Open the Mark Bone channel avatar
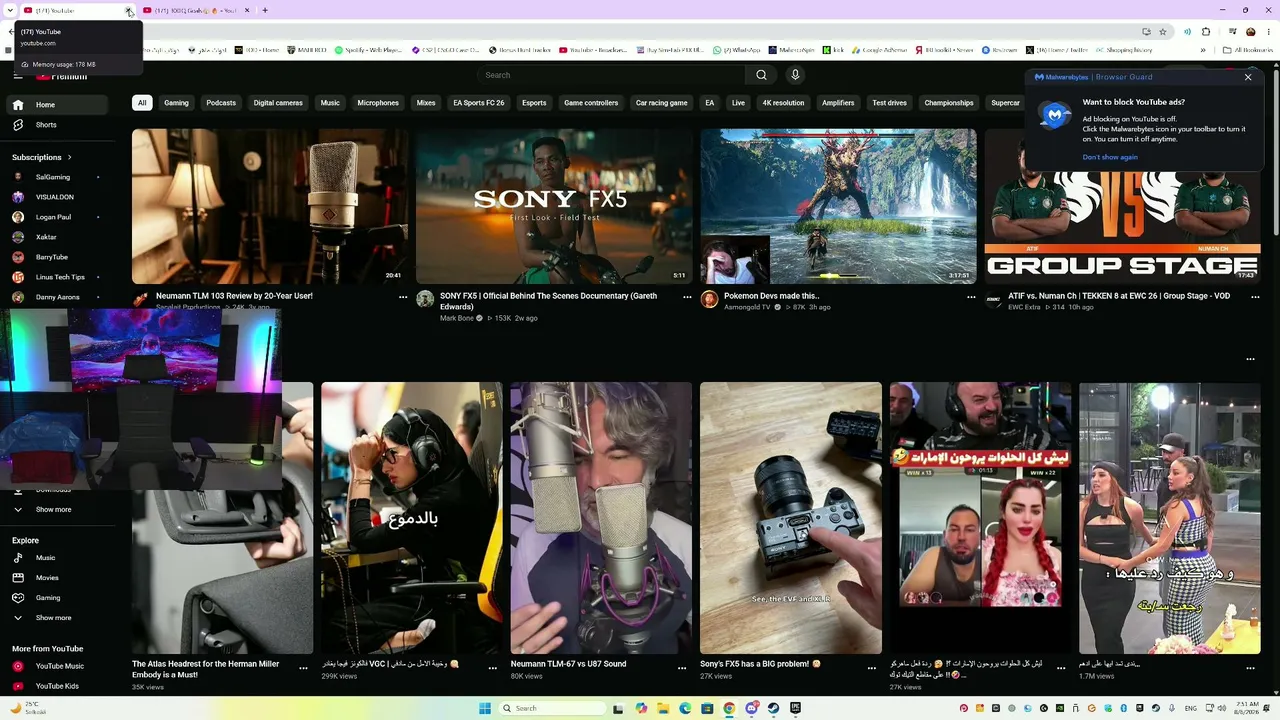This screenshot has width=1280, height=720. coord(425,299)
